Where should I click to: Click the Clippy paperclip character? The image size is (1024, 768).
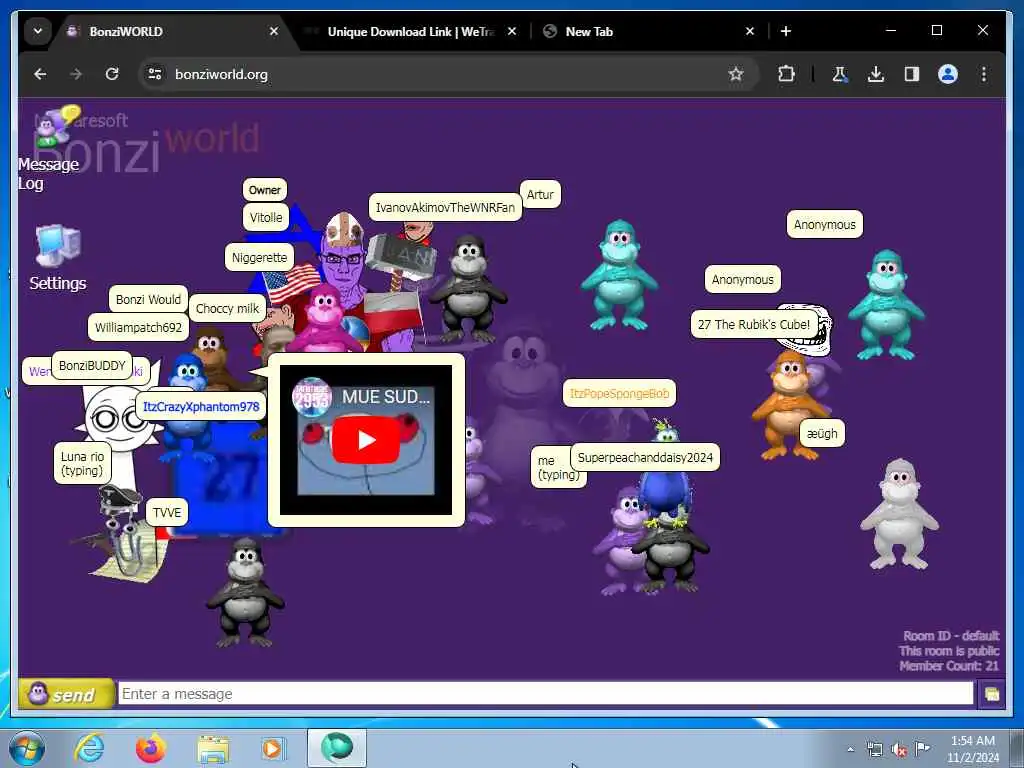123,536
